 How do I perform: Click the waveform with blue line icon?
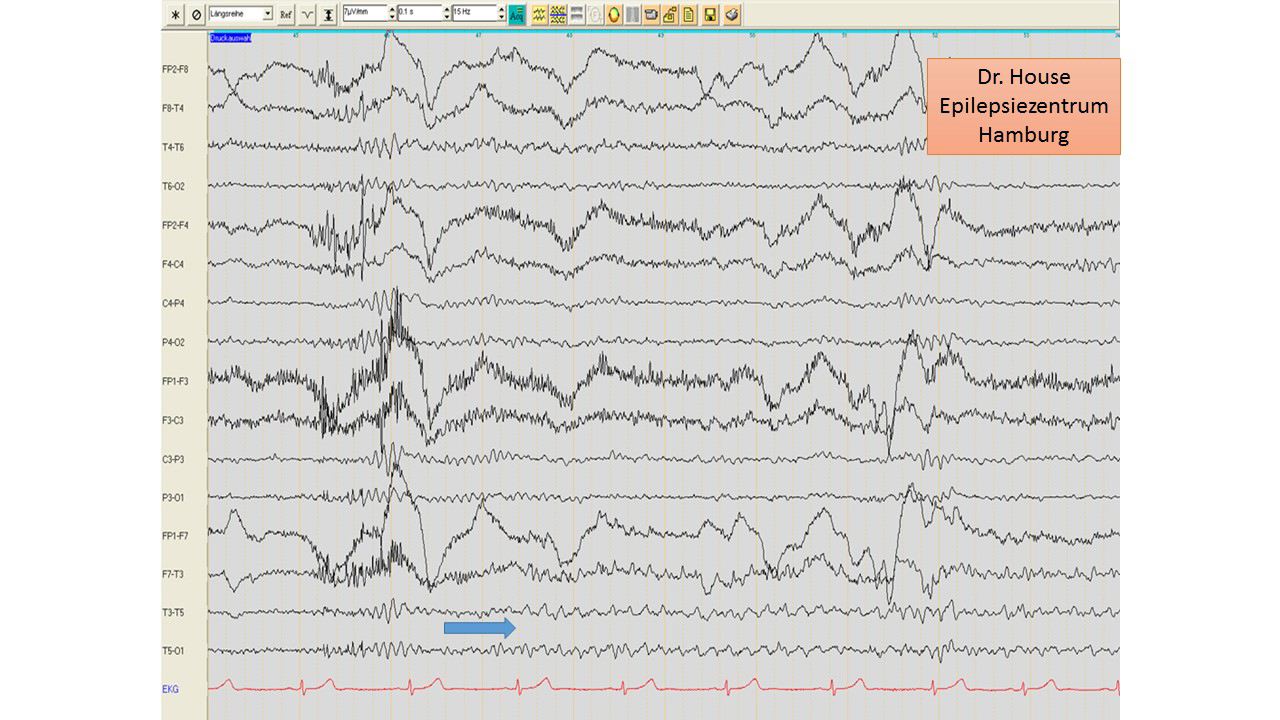(x=558, y=14)
